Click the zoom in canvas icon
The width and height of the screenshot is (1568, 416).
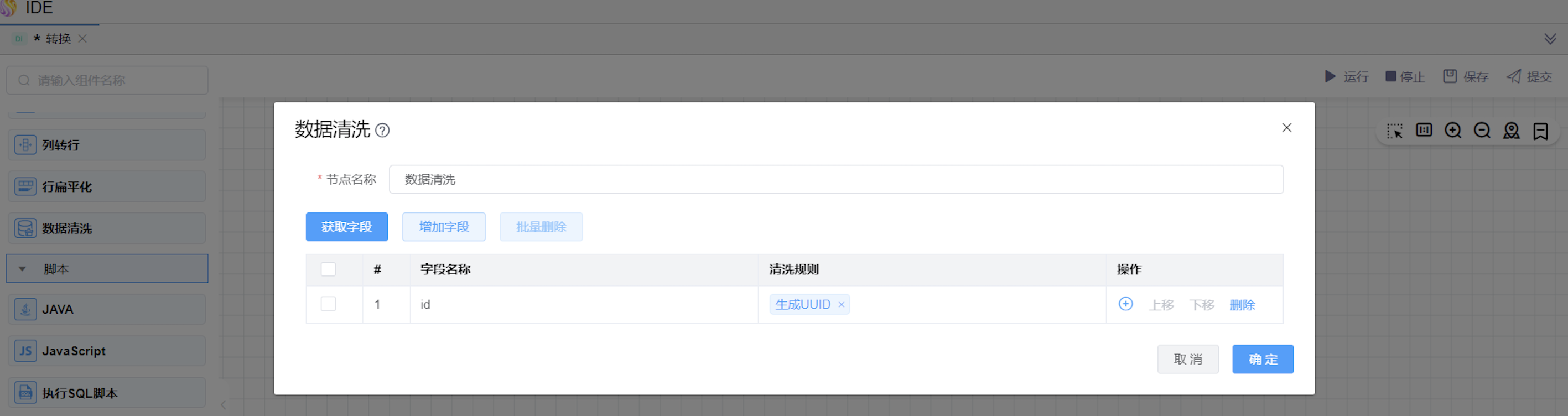click(x=1453, y=131)
